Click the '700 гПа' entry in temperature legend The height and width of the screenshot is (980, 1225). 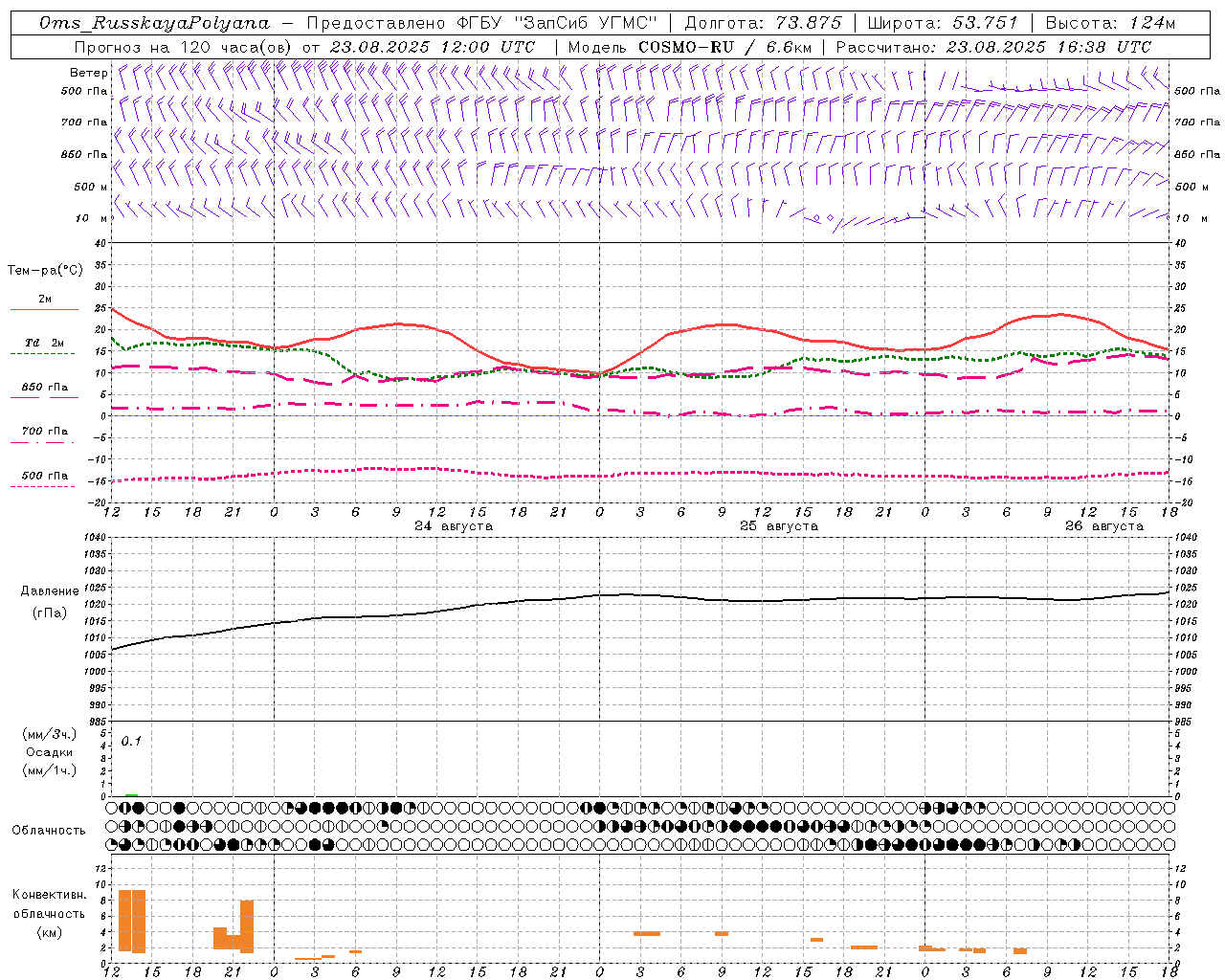pos(45,432)
